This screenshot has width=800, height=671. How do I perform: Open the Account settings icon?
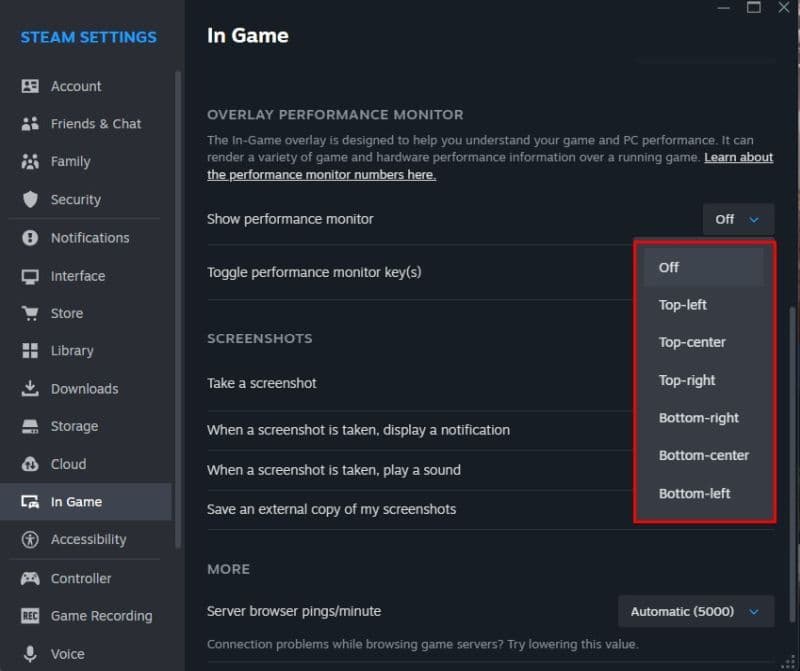click(30, 86)
